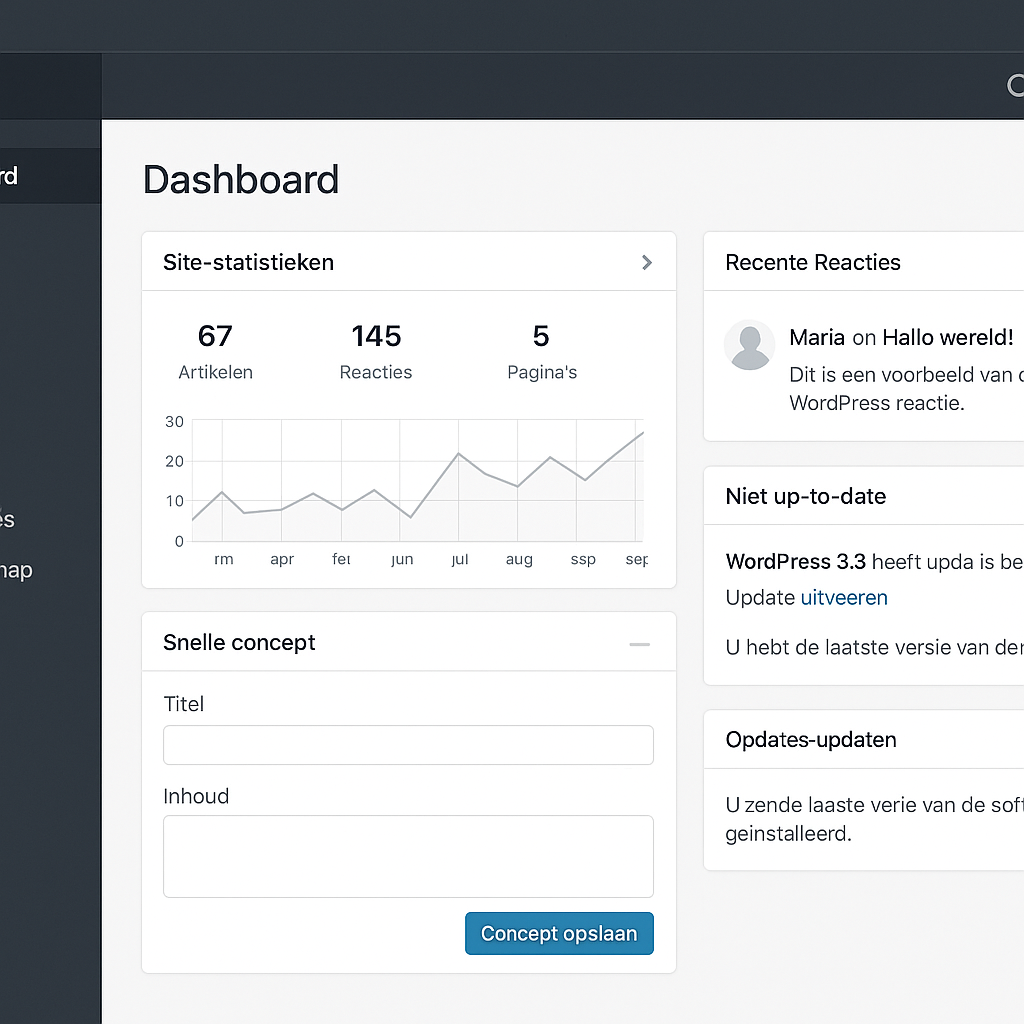This screenshot has width=1024, height=1024.
Task: Click the Recente Reacties panel header
Action: pos(813,263)
